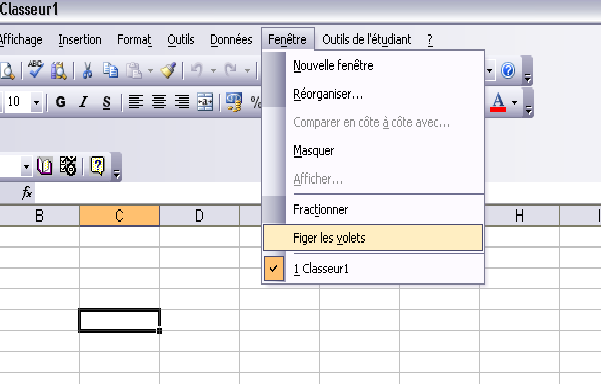Image resolution: width=601 pixels, height=384 pixels.
Task: Click the blue Help question mark icon
Action: pyautogui.click(x=508, y=71)
